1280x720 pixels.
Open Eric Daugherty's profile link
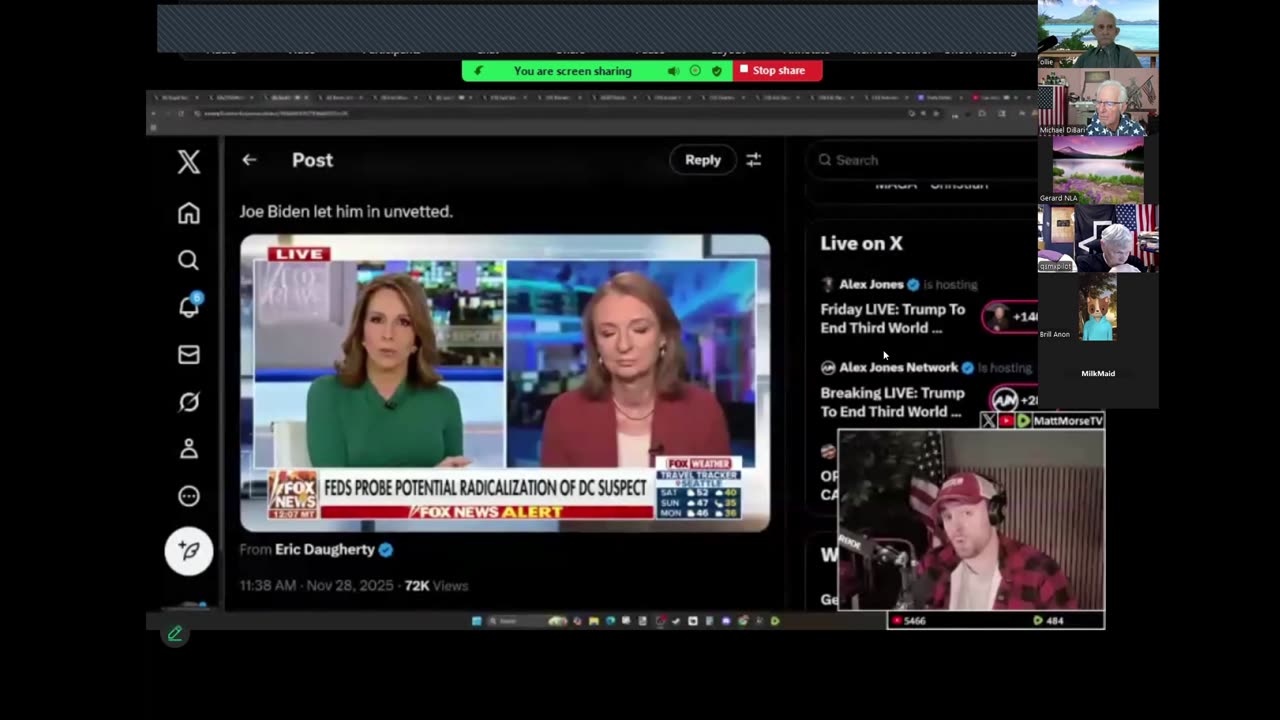325,549
